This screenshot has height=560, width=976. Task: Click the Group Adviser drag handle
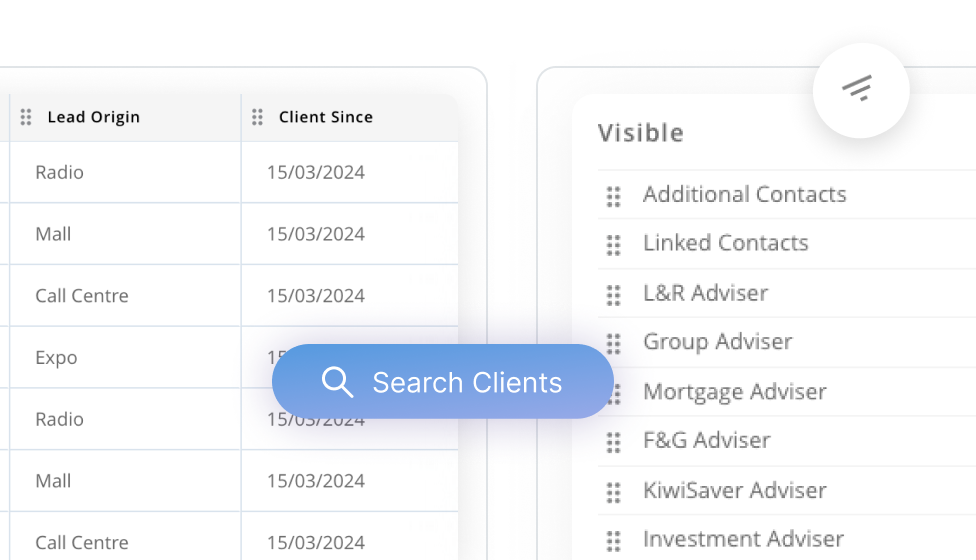coord(614,343)
